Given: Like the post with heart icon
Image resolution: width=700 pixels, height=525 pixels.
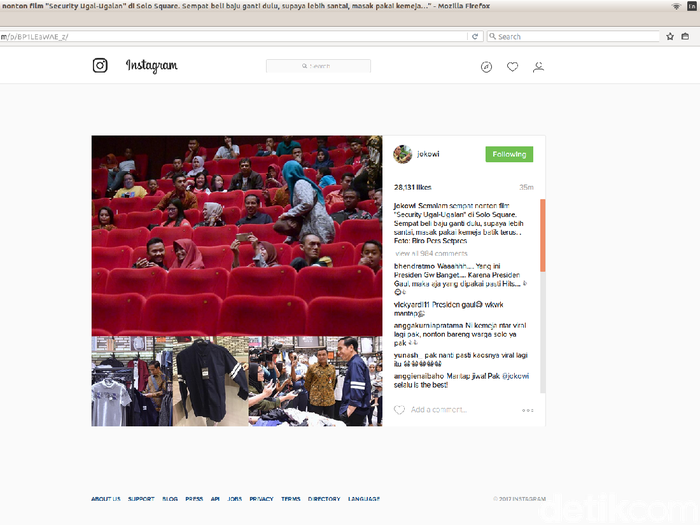Looking at the screenshot, I should tap(399, 410).
